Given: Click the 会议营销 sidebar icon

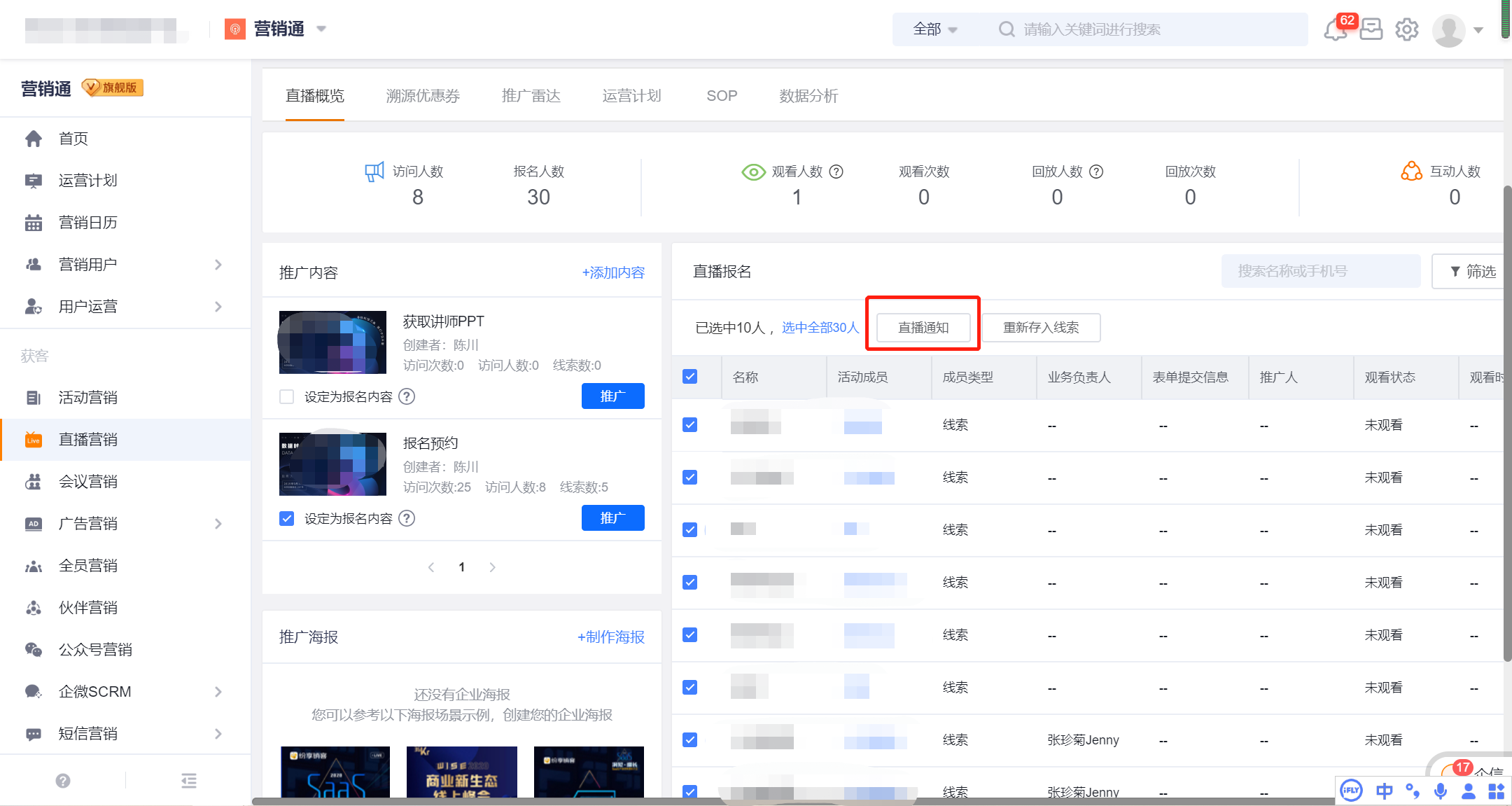Looking at the screenshot, I should [34, 482].
